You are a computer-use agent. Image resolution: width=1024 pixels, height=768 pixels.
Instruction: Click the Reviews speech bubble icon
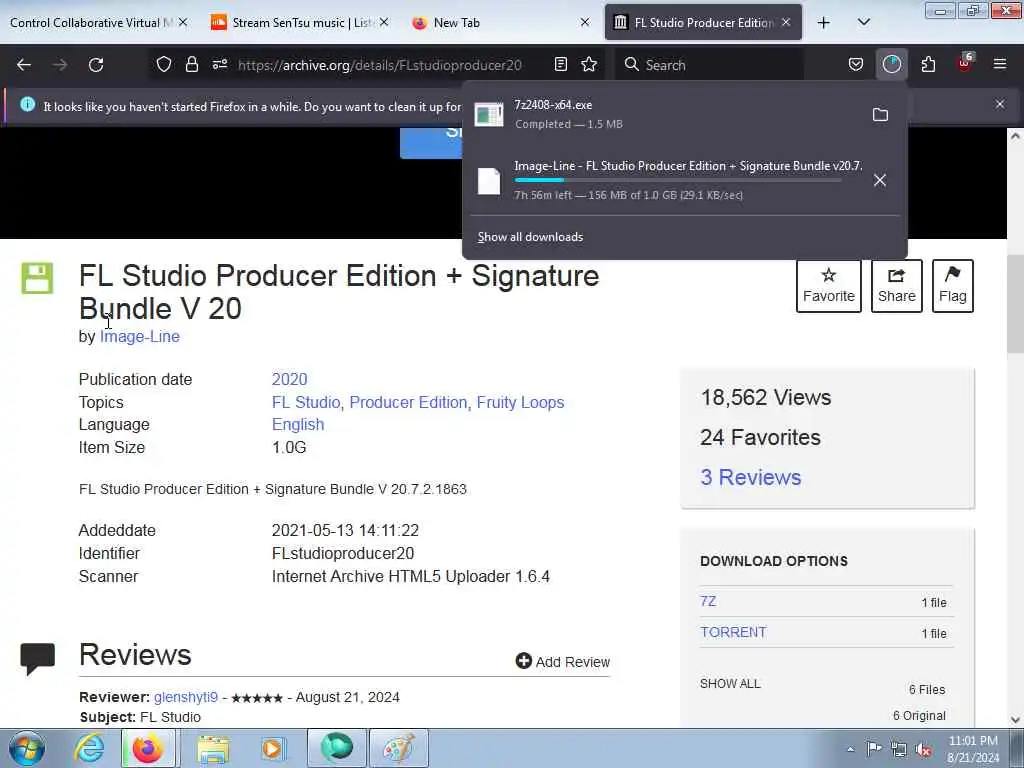tap(38, 658)
